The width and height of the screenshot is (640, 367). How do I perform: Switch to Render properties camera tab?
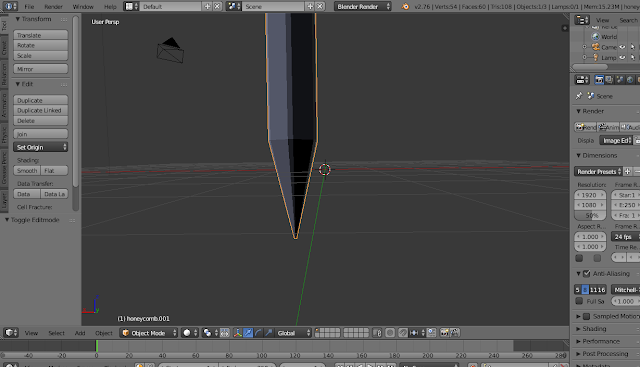599,80
